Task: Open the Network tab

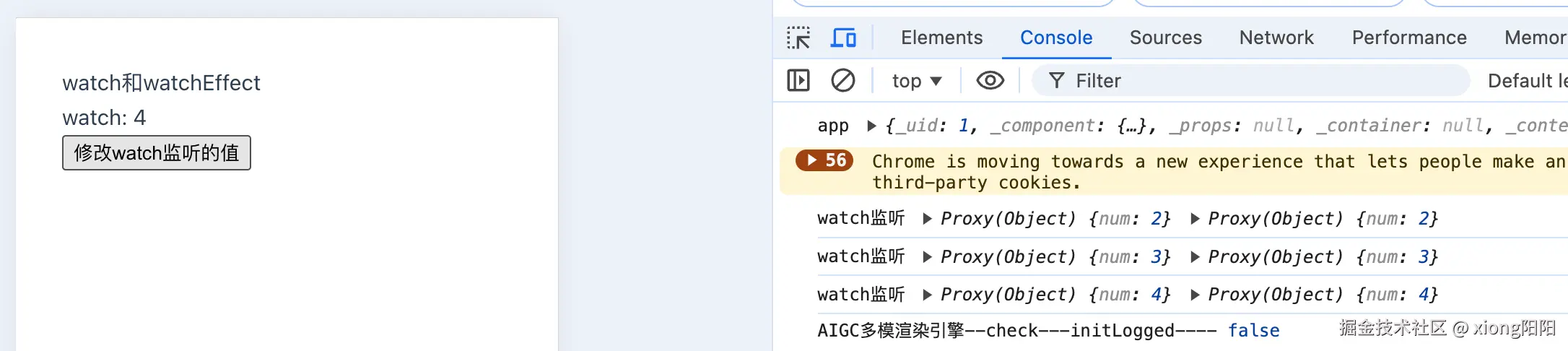Action: tap(1276, 38)
